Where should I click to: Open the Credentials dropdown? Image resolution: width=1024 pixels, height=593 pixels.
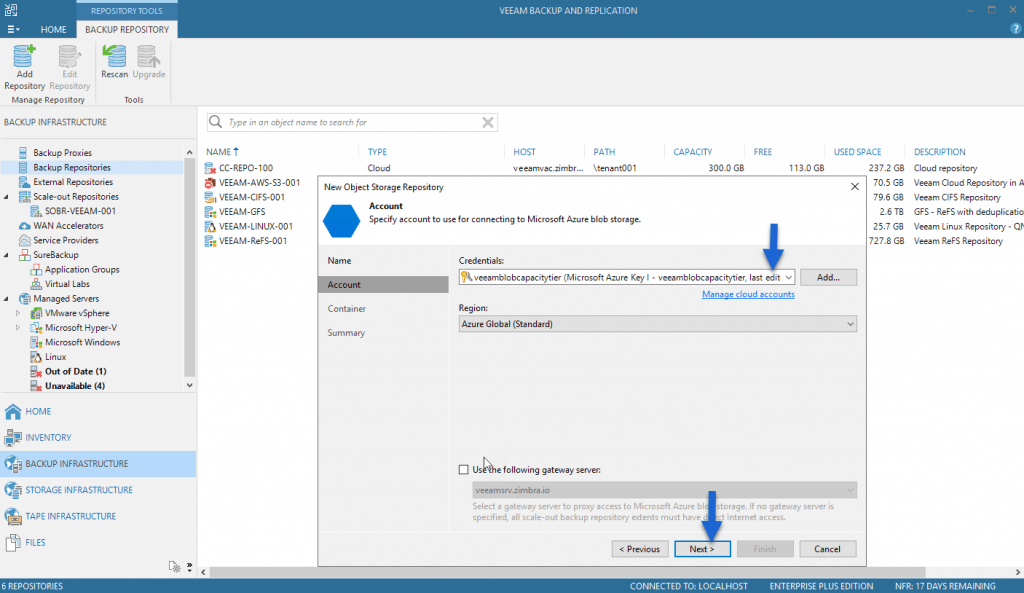click(x=788, y=277)
